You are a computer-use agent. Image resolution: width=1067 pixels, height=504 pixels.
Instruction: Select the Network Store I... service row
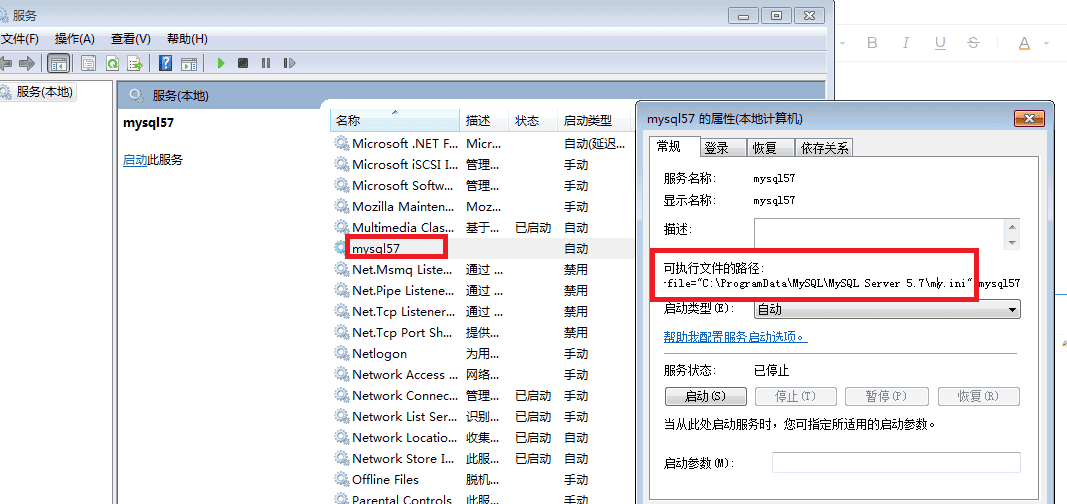click(482, 458)
